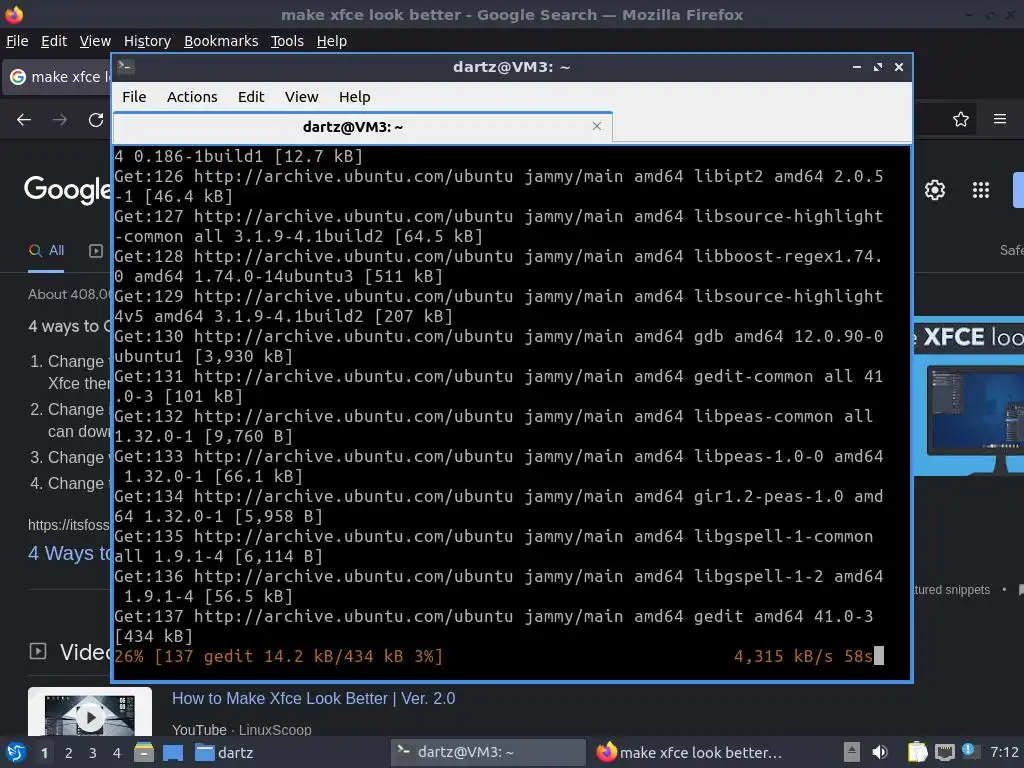Play the YouTube video thumbnail
The height and width of the screenshot is (768, 1024).
90,715
